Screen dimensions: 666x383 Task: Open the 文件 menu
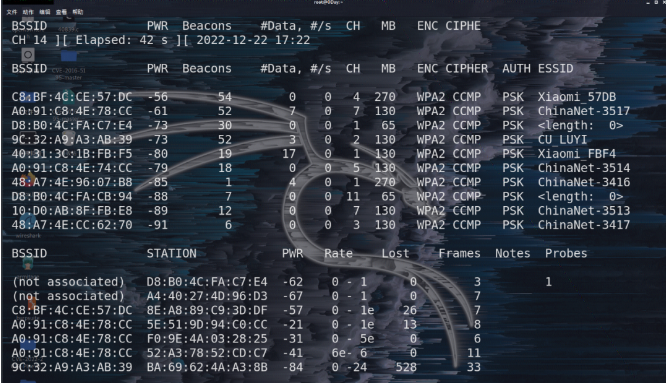[x=11, y=12]
